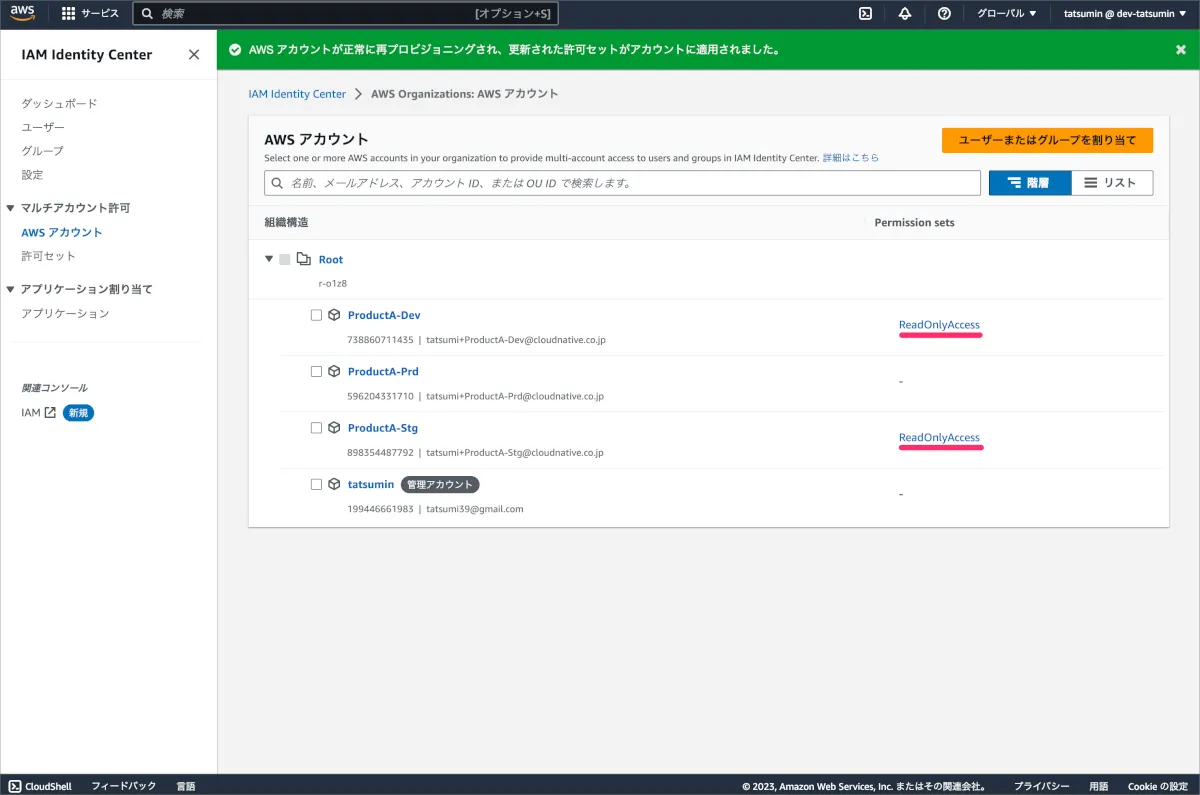Open グループ in sidebar
Screen dimensions: 1200x795
42,151
